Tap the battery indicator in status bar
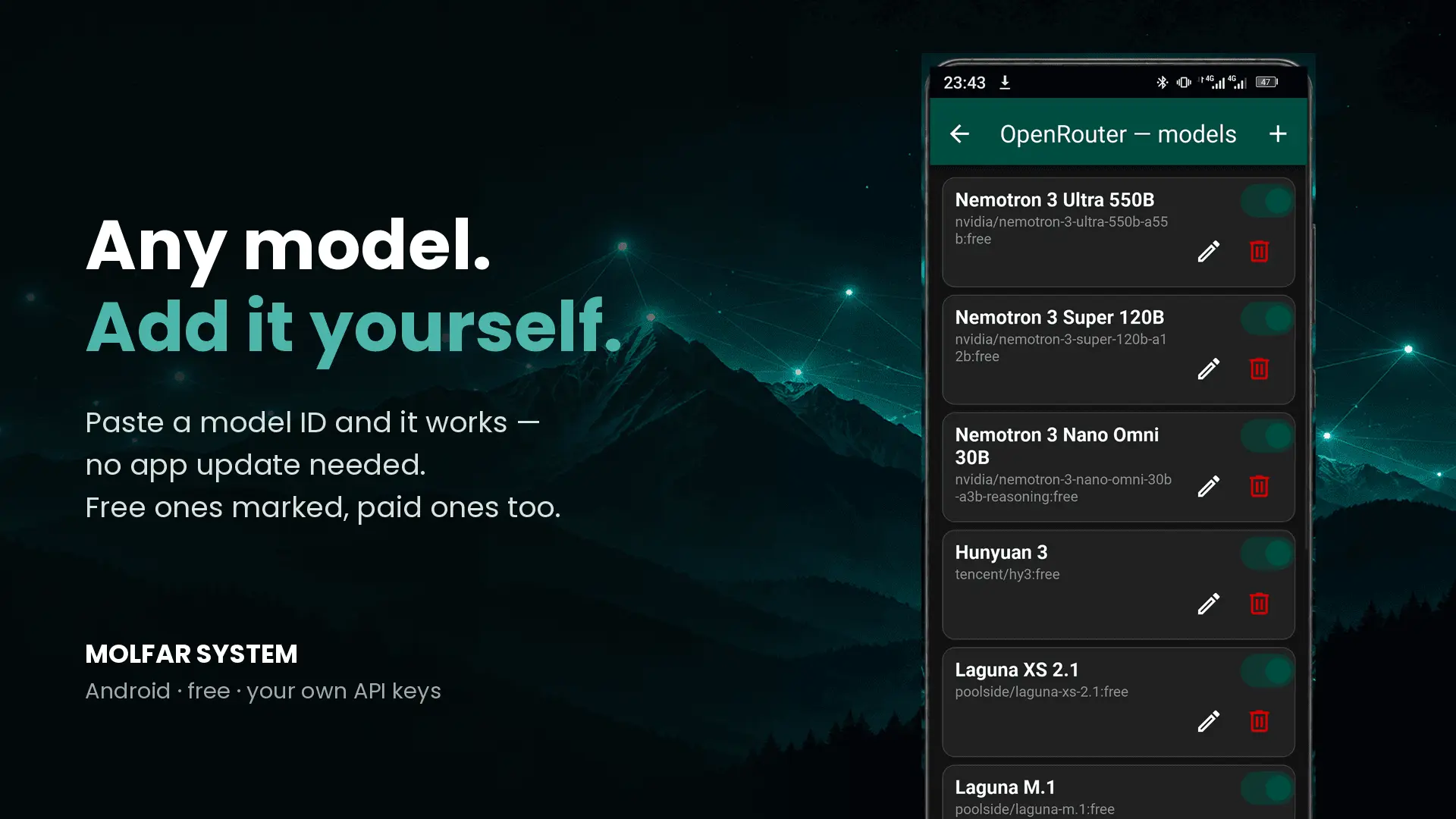 coord(1267,82)
